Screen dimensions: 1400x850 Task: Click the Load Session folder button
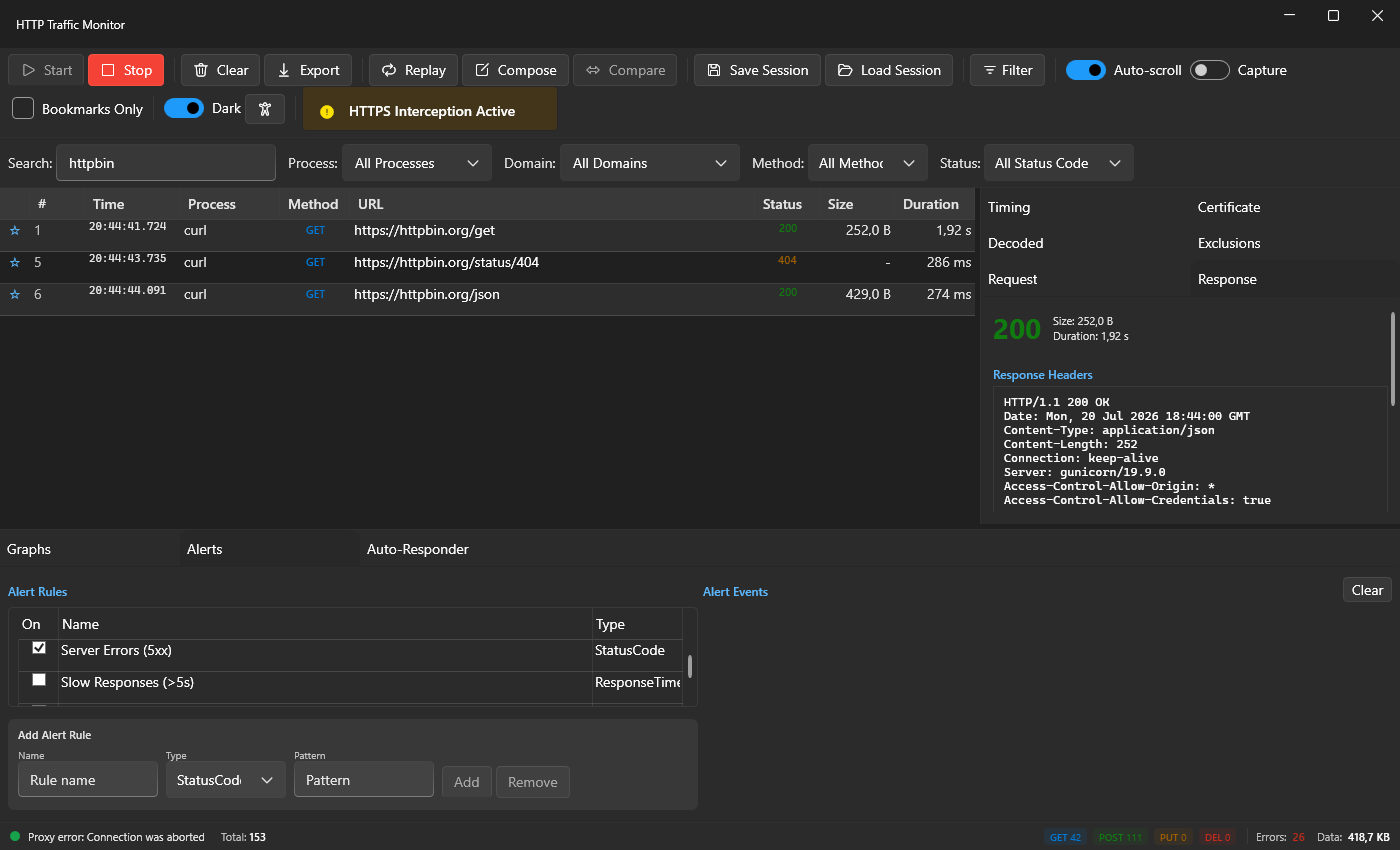pos(889,70)
